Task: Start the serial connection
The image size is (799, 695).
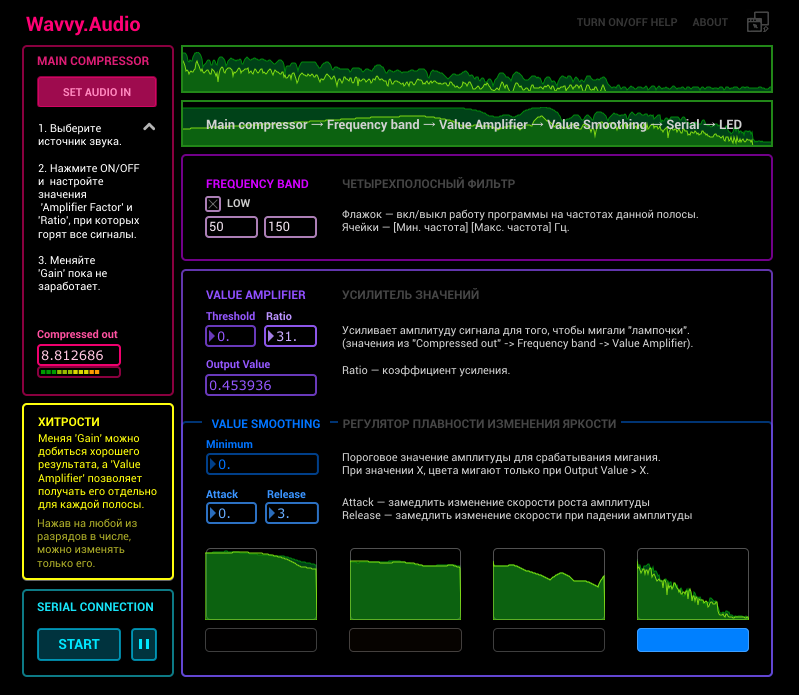Action: (x=79, y=644)
